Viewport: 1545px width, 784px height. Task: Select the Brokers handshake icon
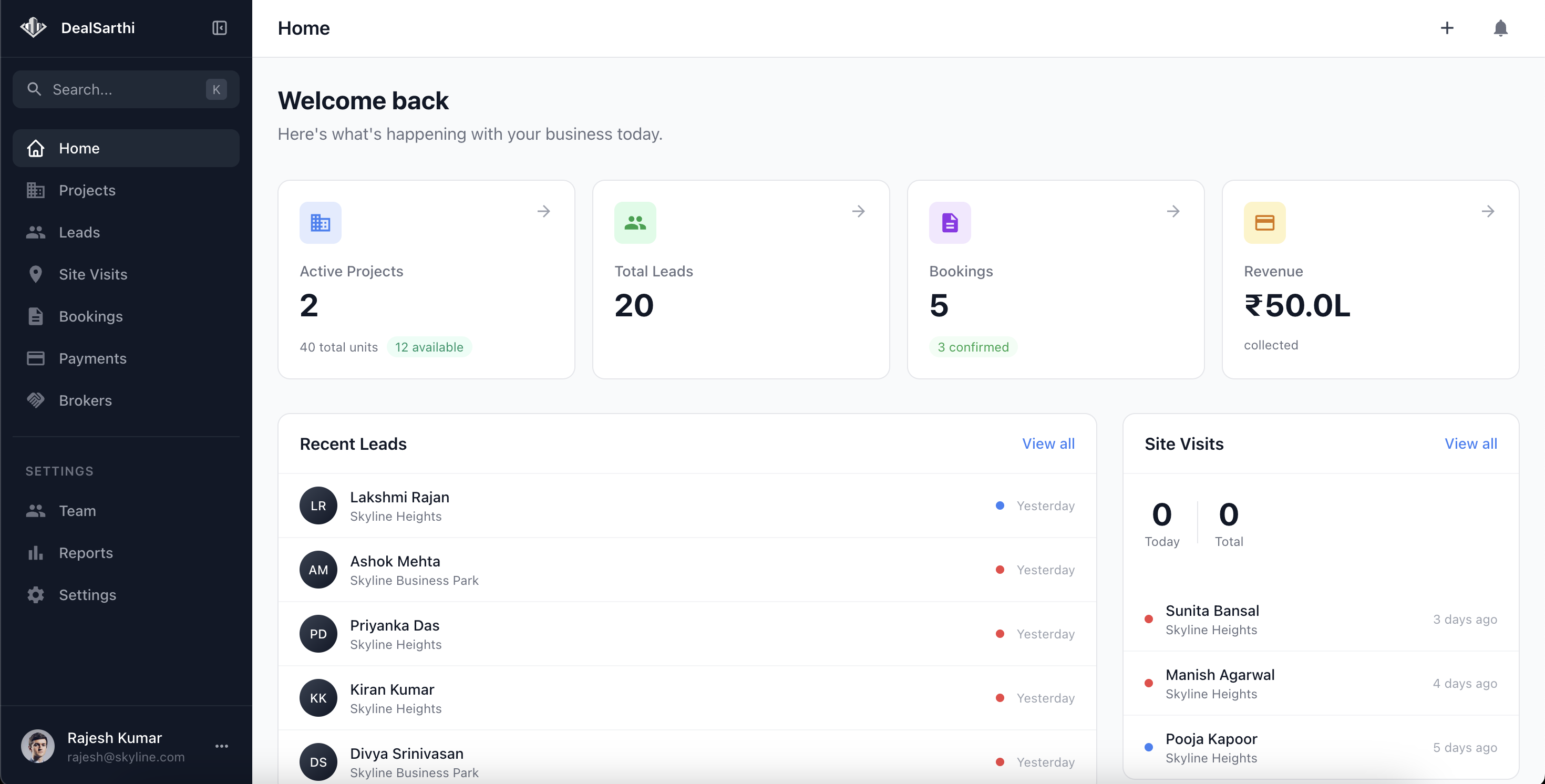[36, 400]
